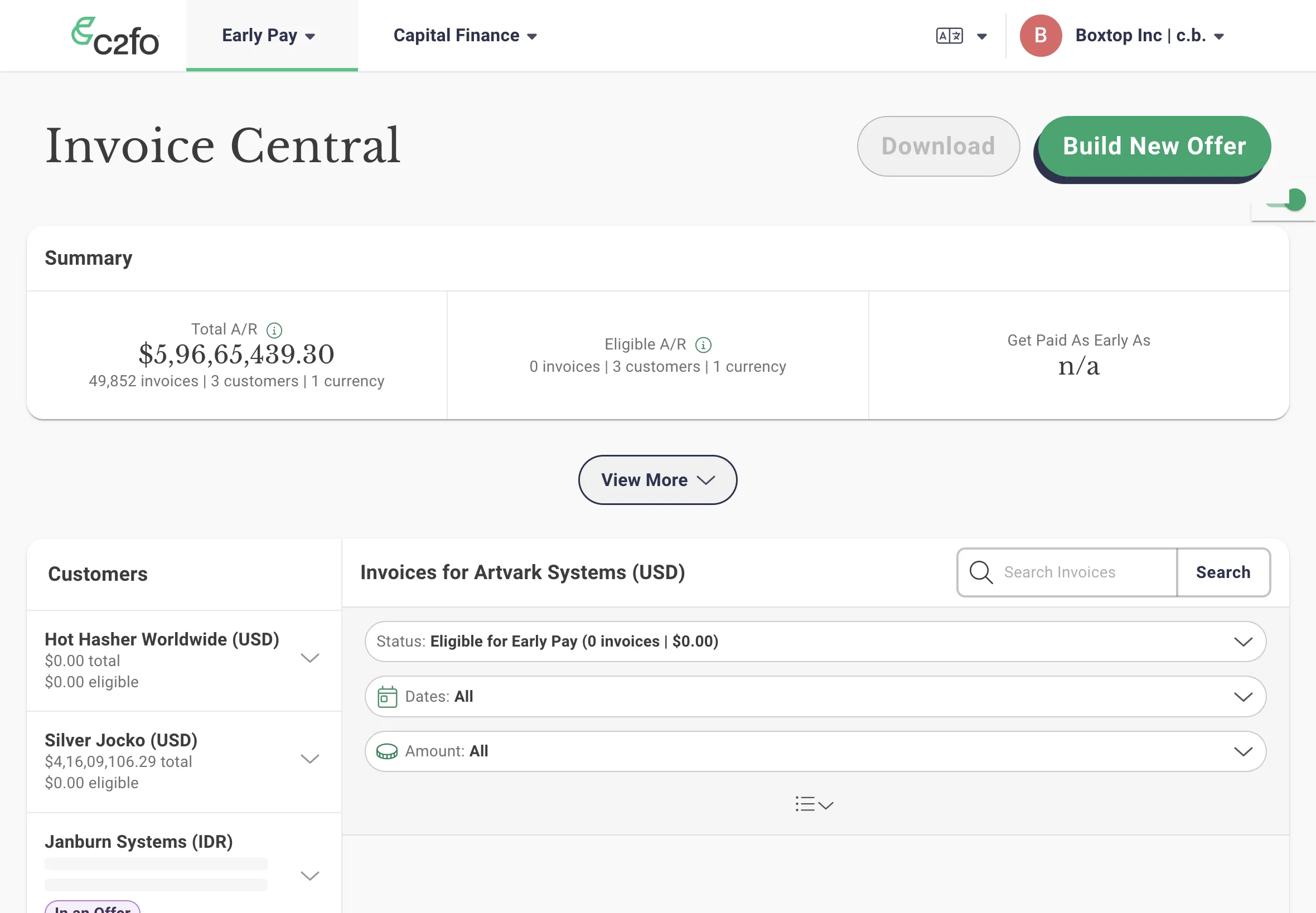The height and width of the screenshot is (913, 1316).
Task: Open the Boxtop Inc | c.b. account menu
Action: point(1149,36)
